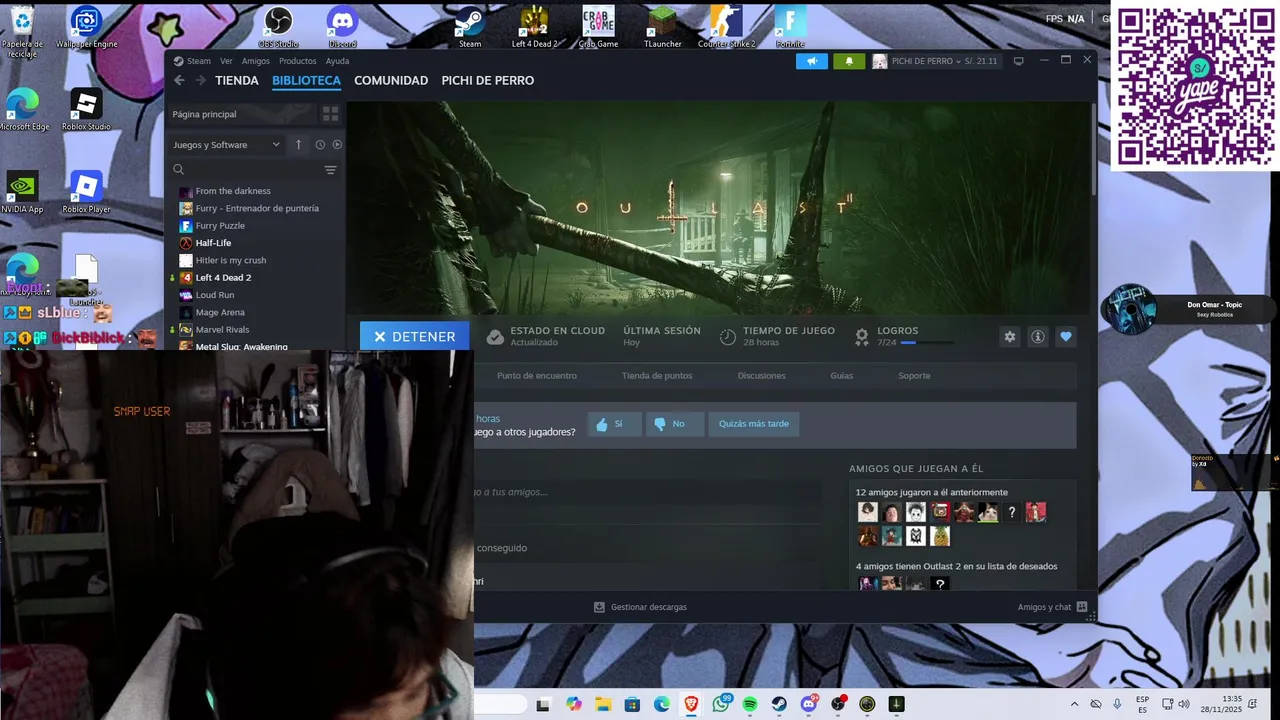Open Amigos y chat panel

coord(1052,607)
